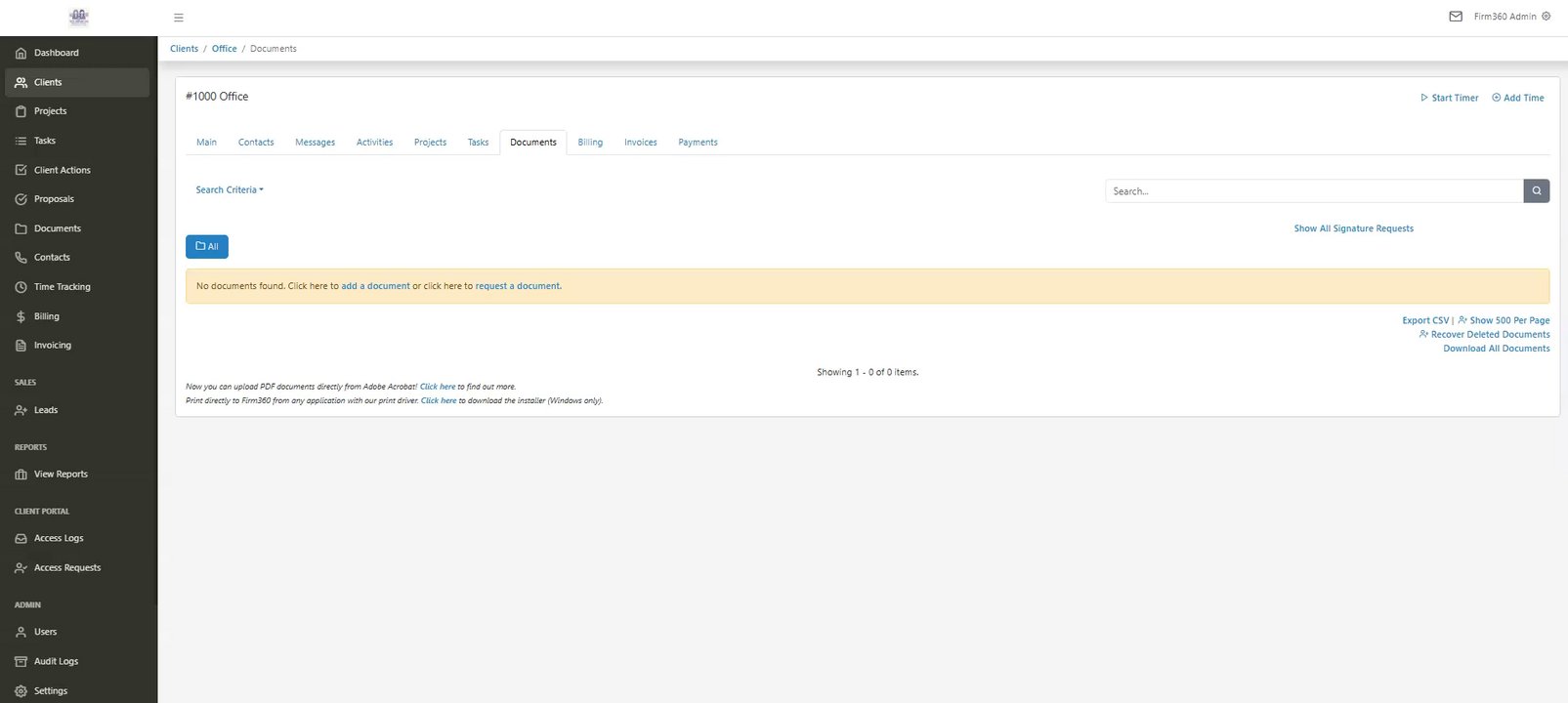The width and height of the screenshot is (1568, 703).
Task: Click Show 500 Per Page
Action: pyautogui.click(x=1504, y=320)
